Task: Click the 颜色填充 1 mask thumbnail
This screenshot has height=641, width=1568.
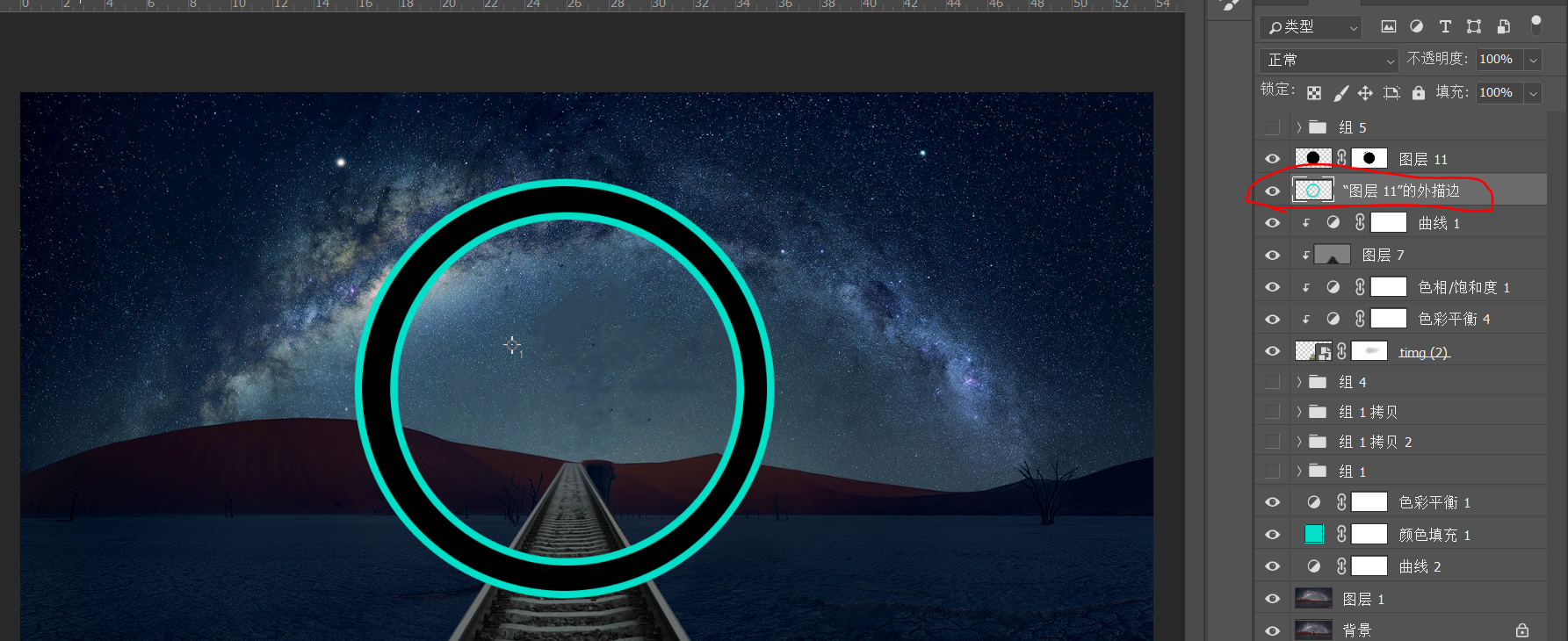Action: coord(1369,534)
